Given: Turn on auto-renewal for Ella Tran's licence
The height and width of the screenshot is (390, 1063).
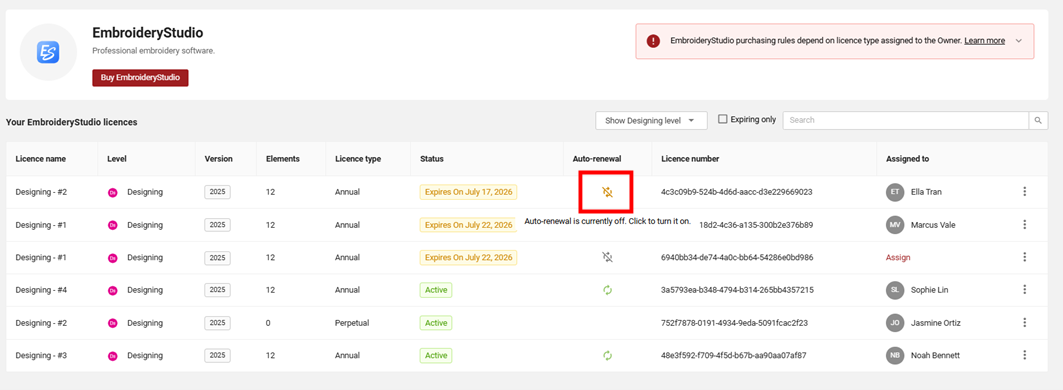Looking at the screenshot, I should (x=607, y=192).
